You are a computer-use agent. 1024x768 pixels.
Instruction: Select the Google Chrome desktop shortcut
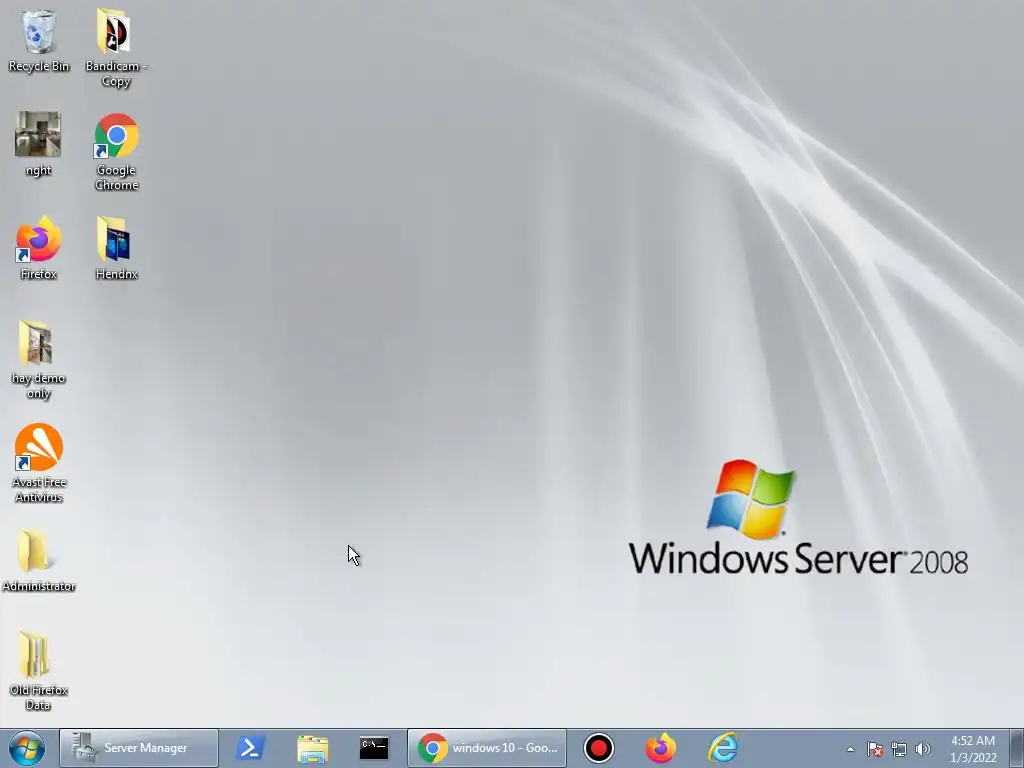[116, 152]
